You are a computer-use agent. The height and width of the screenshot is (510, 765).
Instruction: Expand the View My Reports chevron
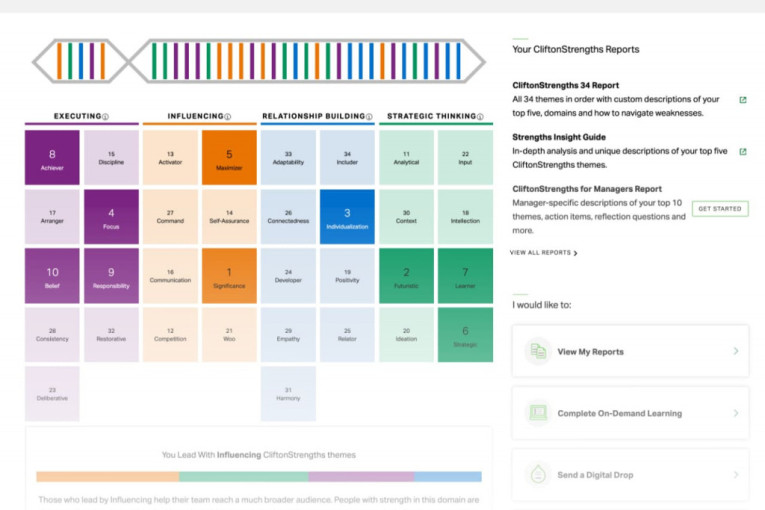pyautogui.click(x=735, y=351)
